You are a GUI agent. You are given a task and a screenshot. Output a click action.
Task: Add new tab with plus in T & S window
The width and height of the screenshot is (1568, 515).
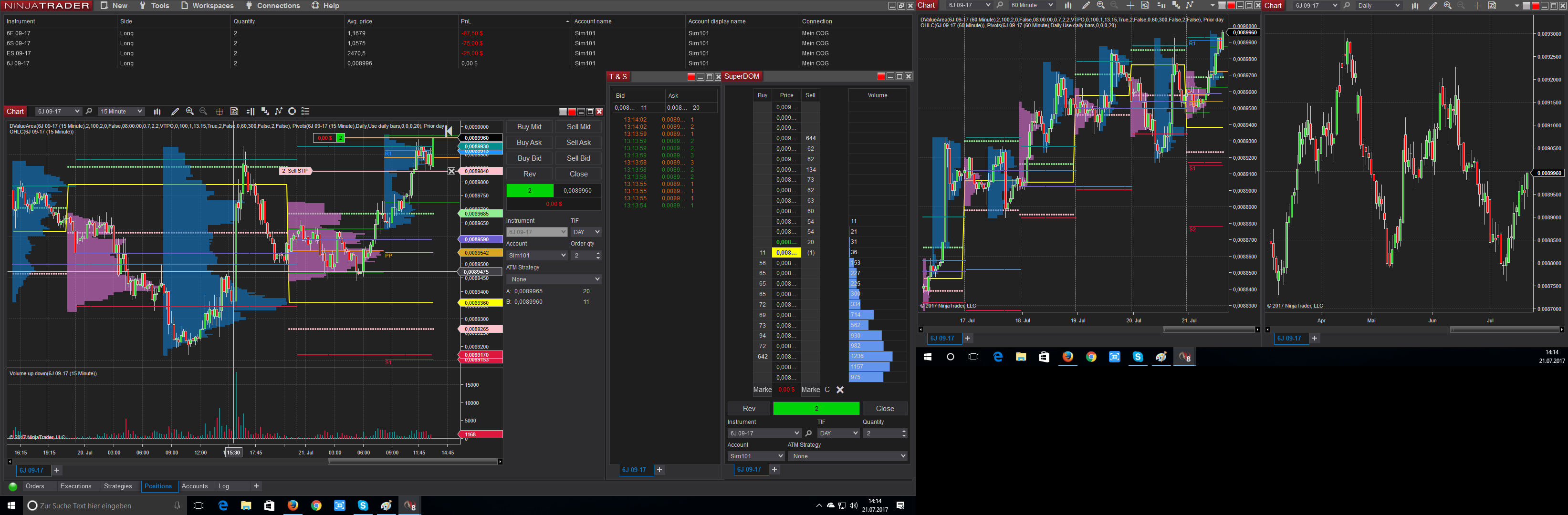pos(659,470)
